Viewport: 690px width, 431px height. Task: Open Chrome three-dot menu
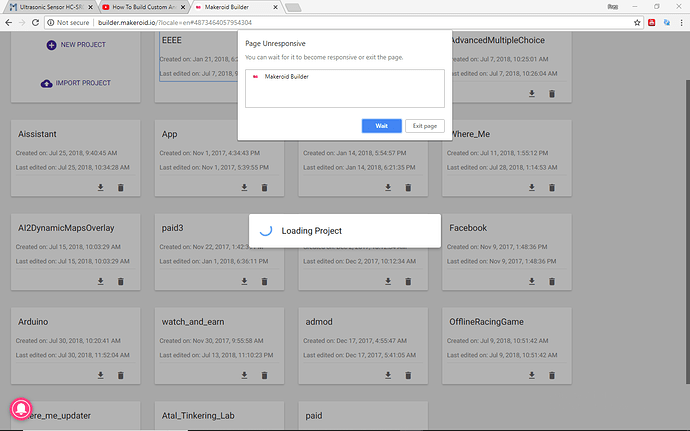tap(682, 22)
